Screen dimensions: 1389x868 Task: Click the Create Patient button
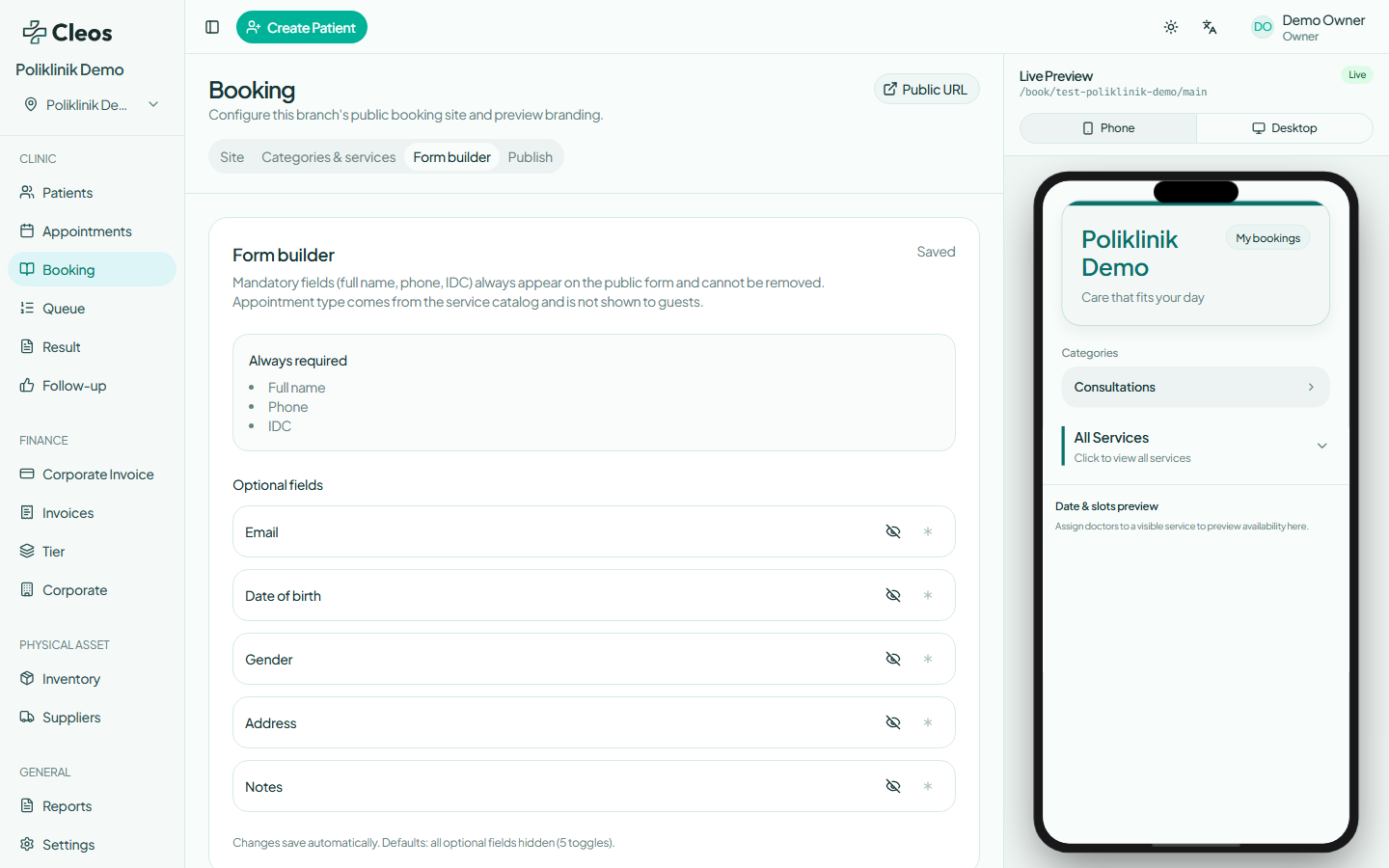click(x=302, y=27)
